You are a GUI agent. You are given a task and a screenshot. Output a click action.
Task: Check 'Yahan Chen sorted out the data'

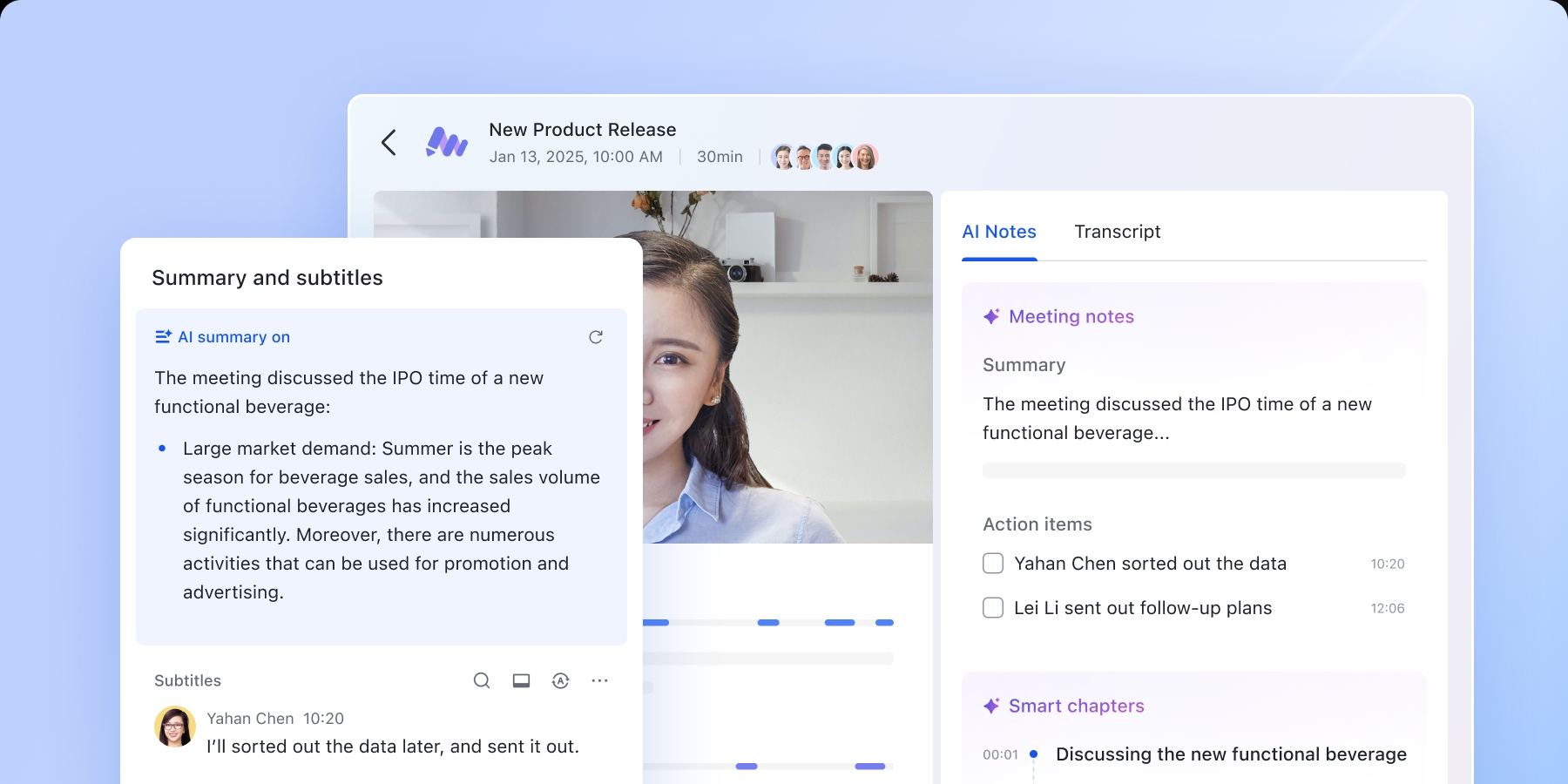point(993,564)
